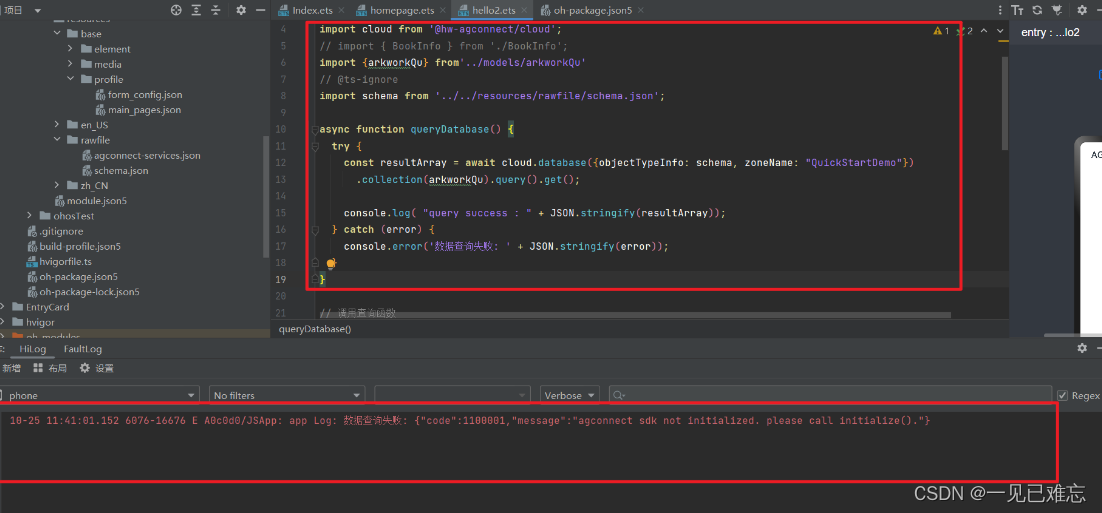Select the HiLog tab

tap(32, 349)
